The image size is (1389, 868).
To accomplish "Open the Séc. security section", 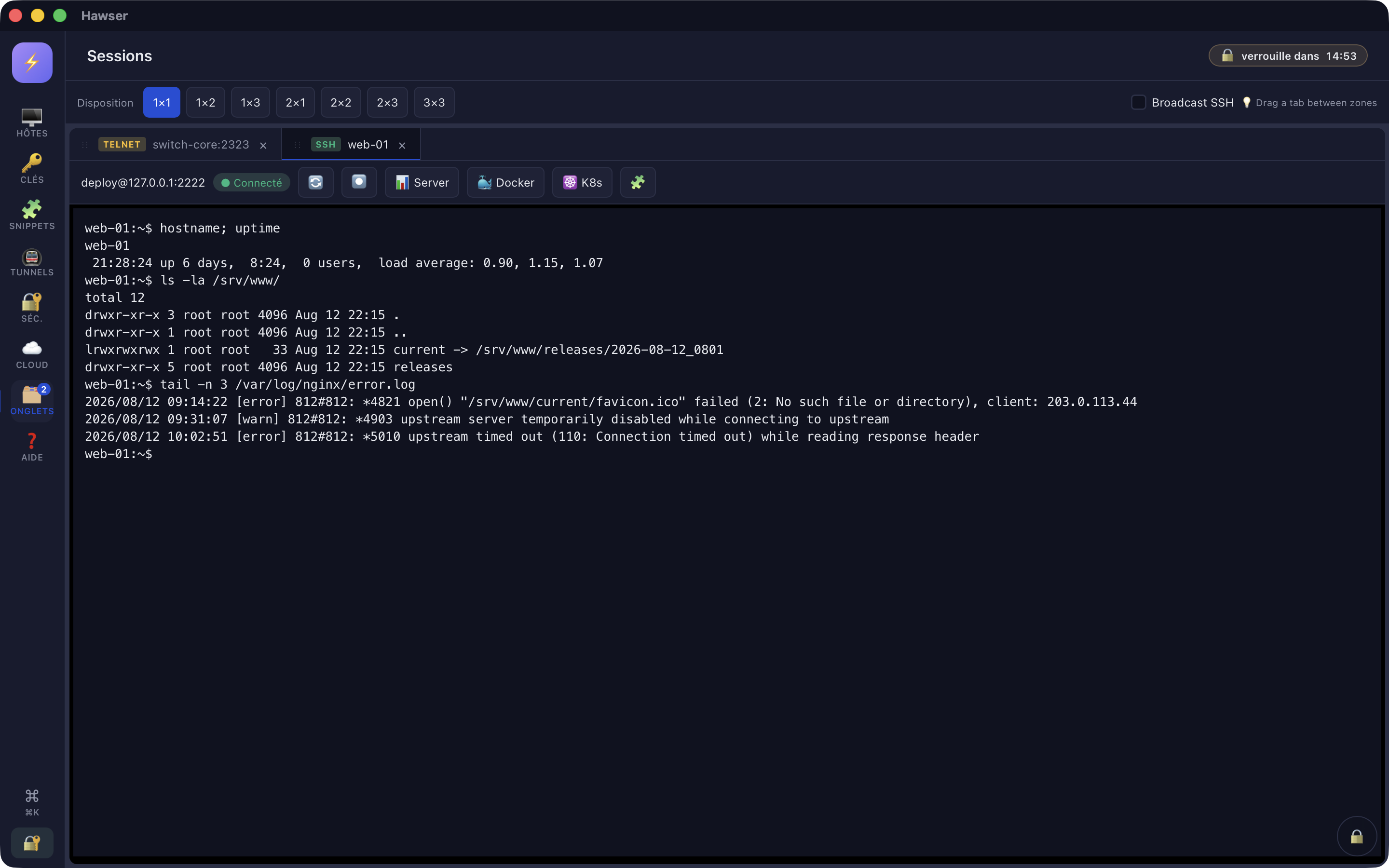I will pyautogui.click(x=32, y=308).
